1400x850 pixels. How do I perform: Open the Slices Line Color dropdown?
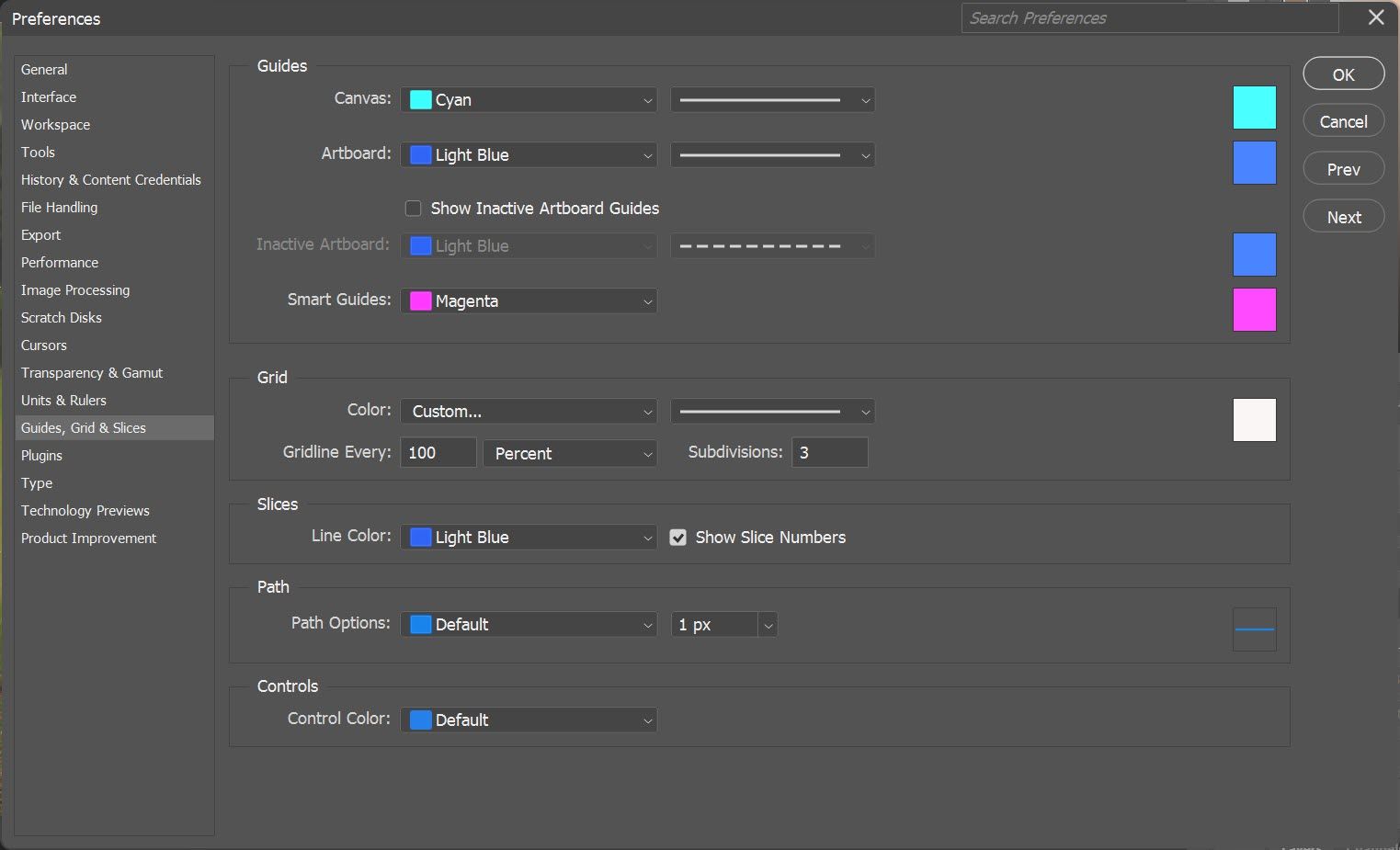coord(529,537)
